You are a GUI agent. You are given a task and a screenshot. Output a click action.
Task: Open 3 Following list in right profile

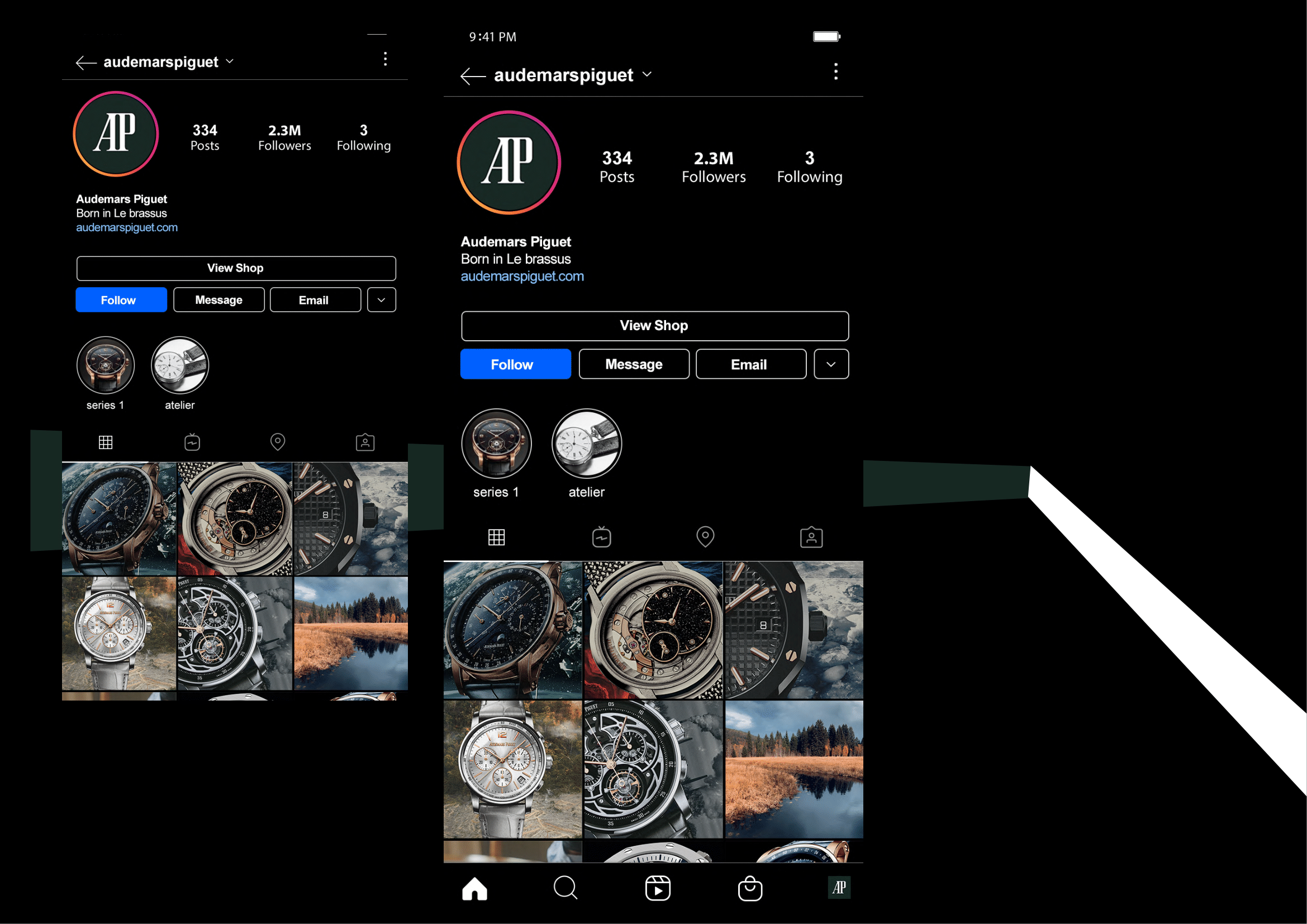(810, 166)
